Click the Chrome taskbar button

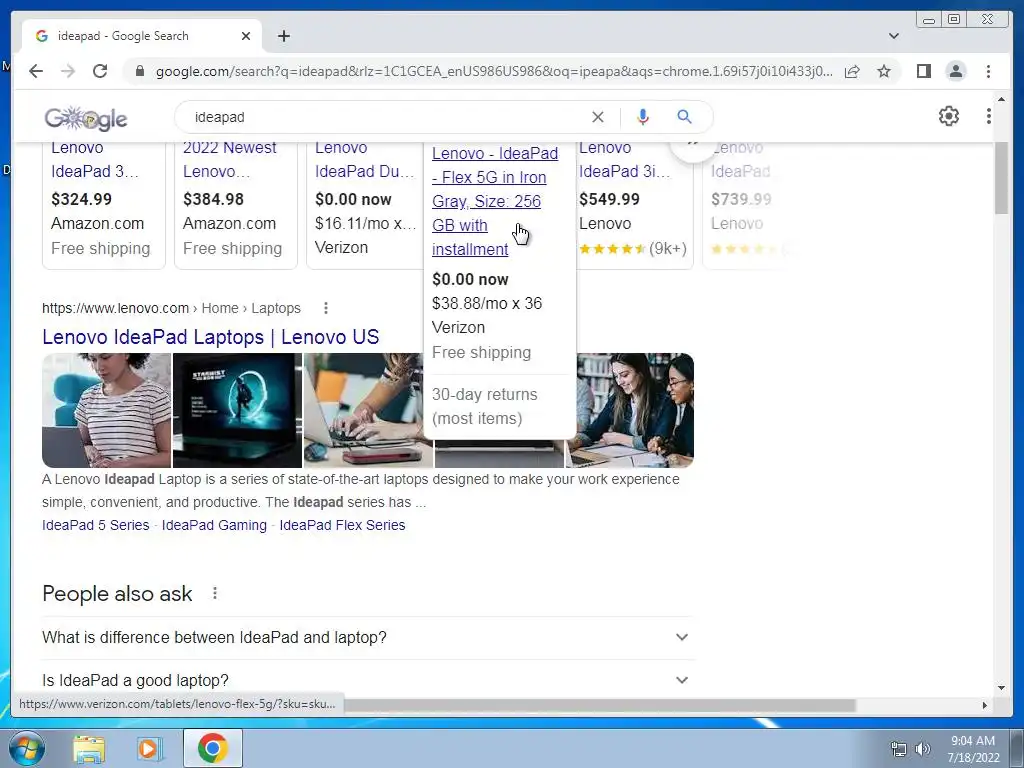[213, 748]
